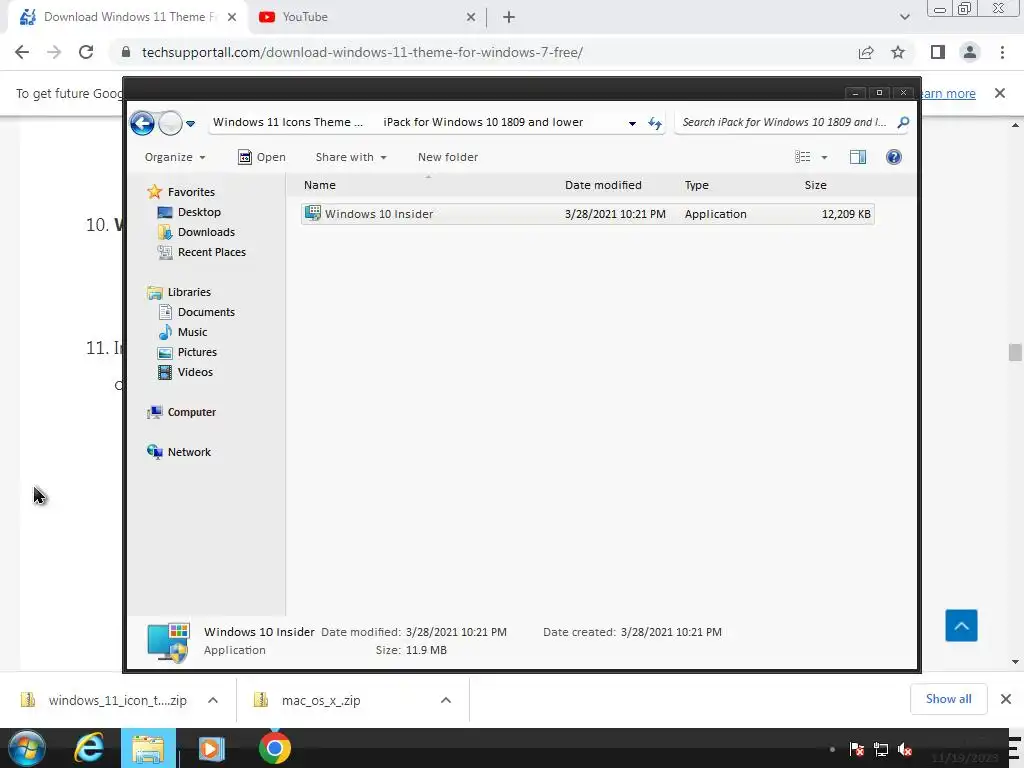This screenshot has height=768, width=1024.
Task: Click Windows 10 Insider application icon in list
Action: [313, 213]
